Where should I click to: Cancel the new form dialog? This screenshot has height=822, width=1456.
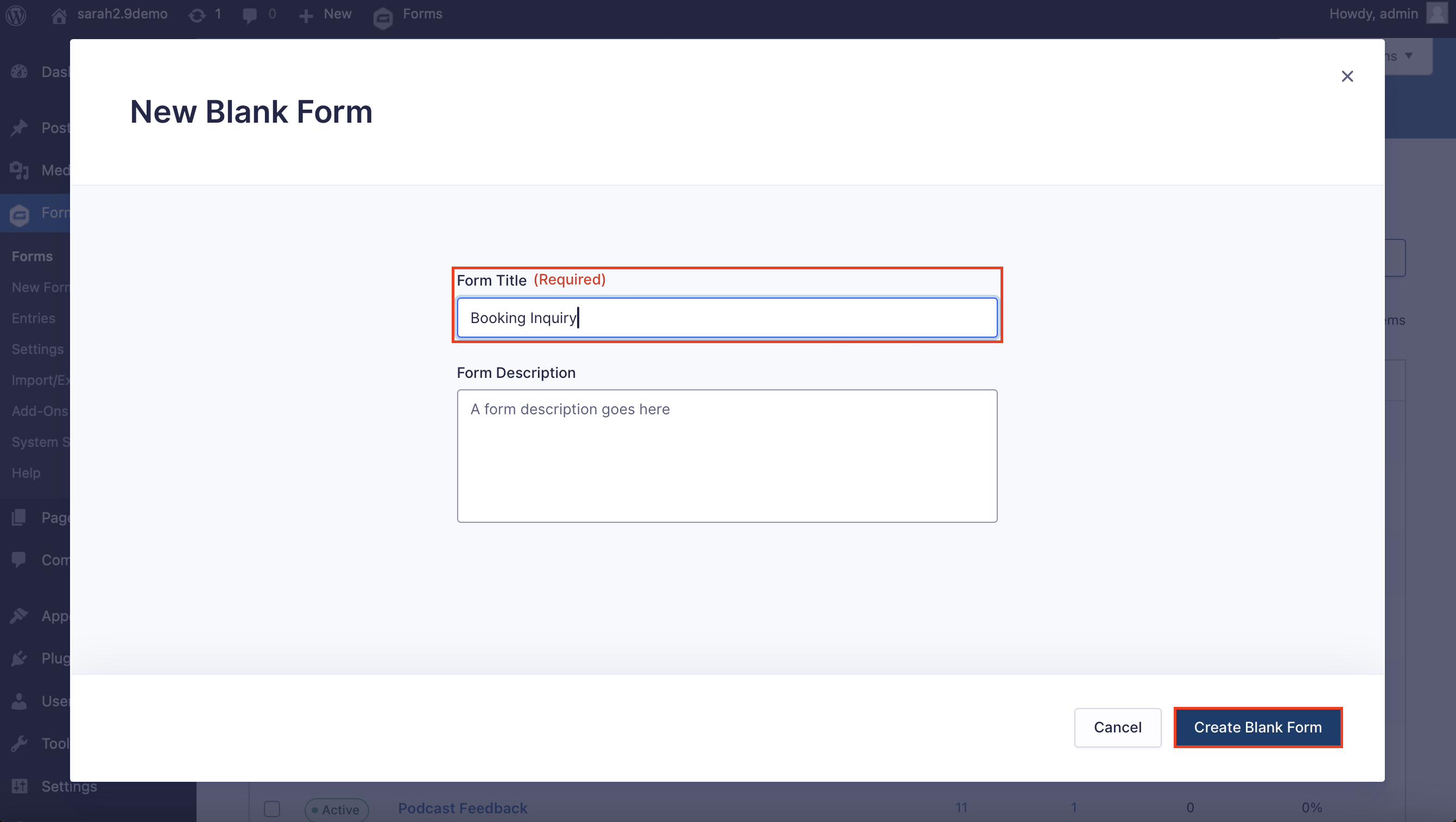(x=1117, y=728)
